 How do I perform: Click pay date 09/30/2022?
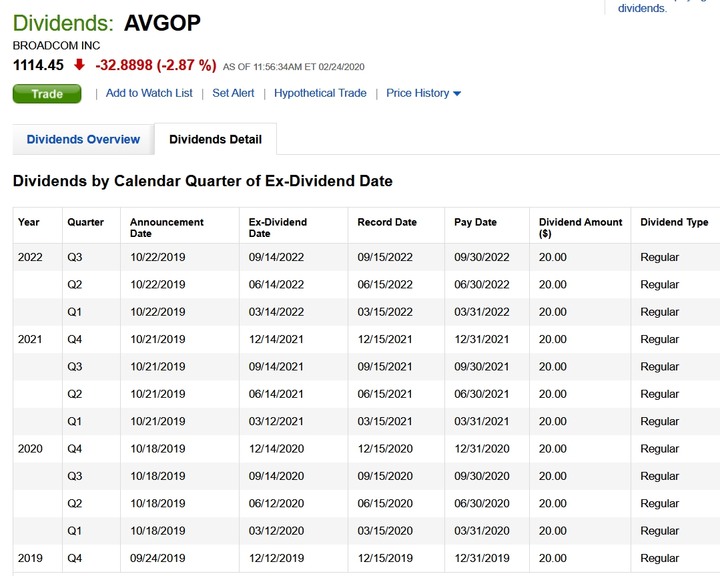482,257
